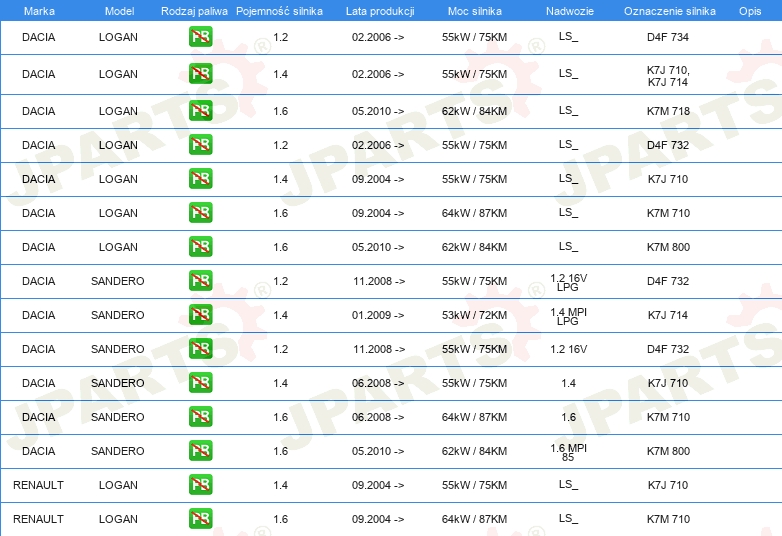
Task: Click the Marka column header
Action: pos(39,11)
